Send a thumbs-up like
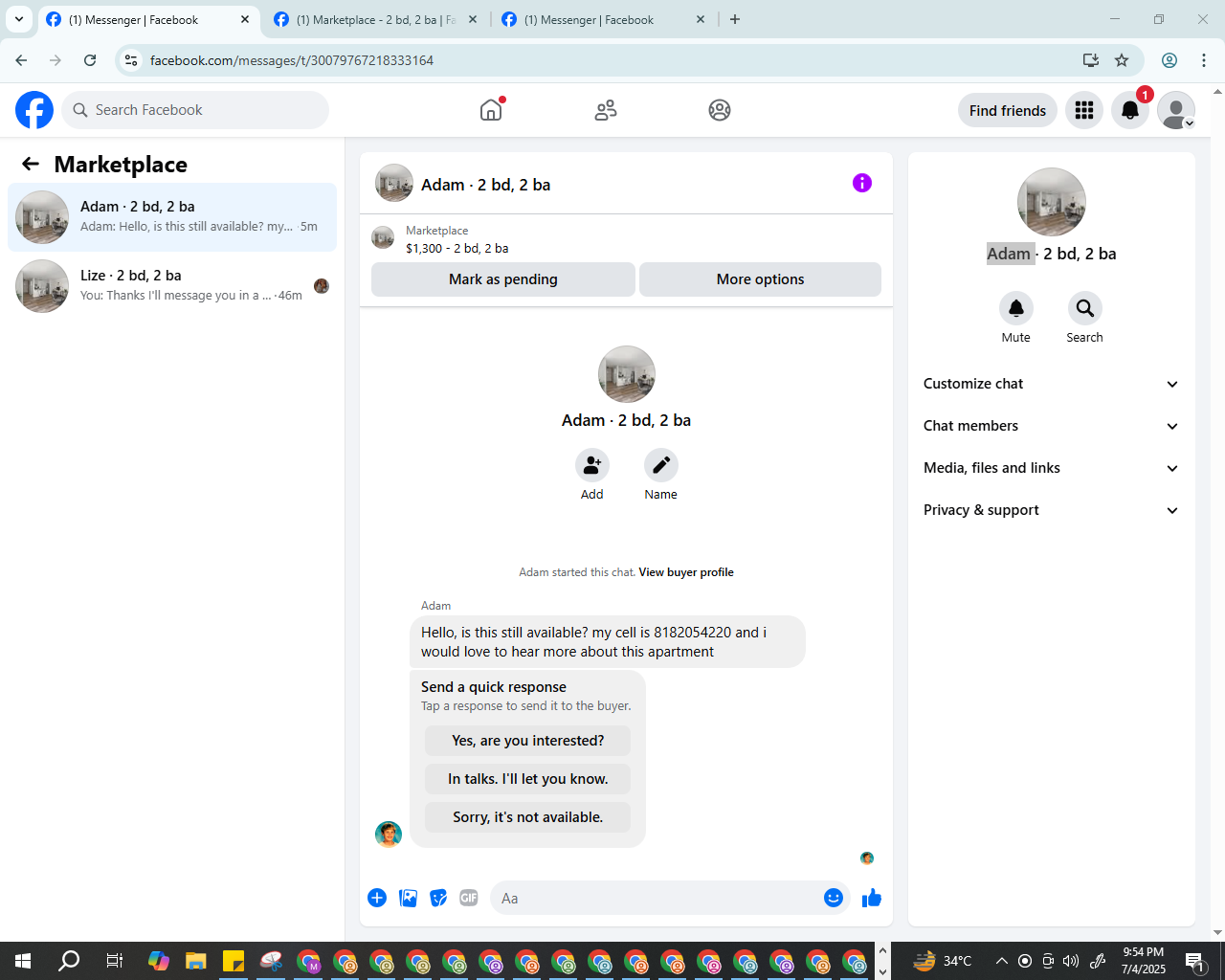The height and width of the screenshot is (980, 1225). 872,898
